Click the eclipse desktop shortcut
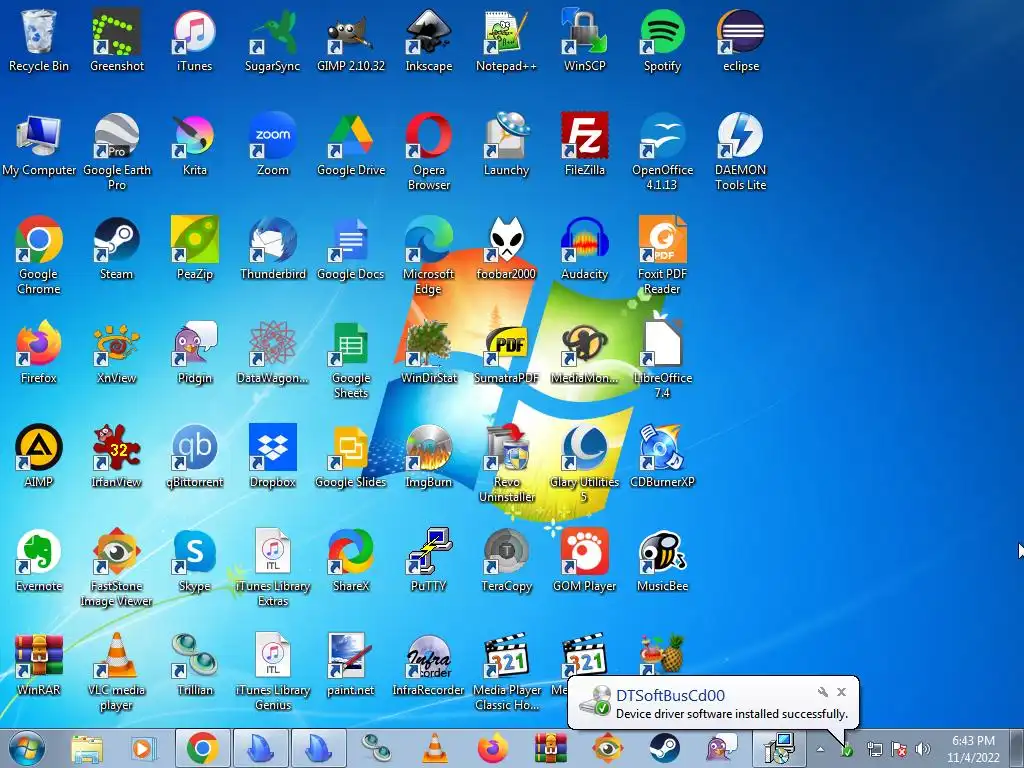The height and width of the screenshot is (768, 1024). (741, 40)
